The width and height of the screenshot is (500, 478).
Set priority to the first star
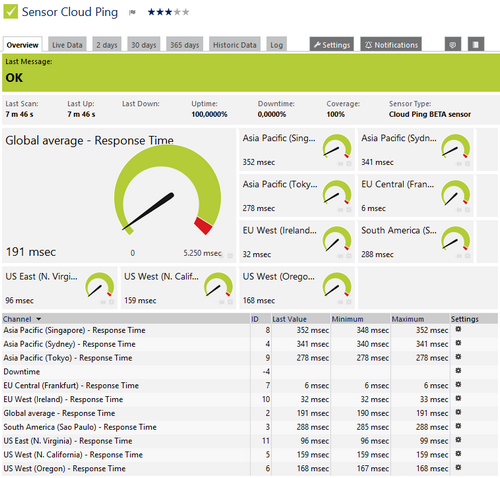coord(151,12)
